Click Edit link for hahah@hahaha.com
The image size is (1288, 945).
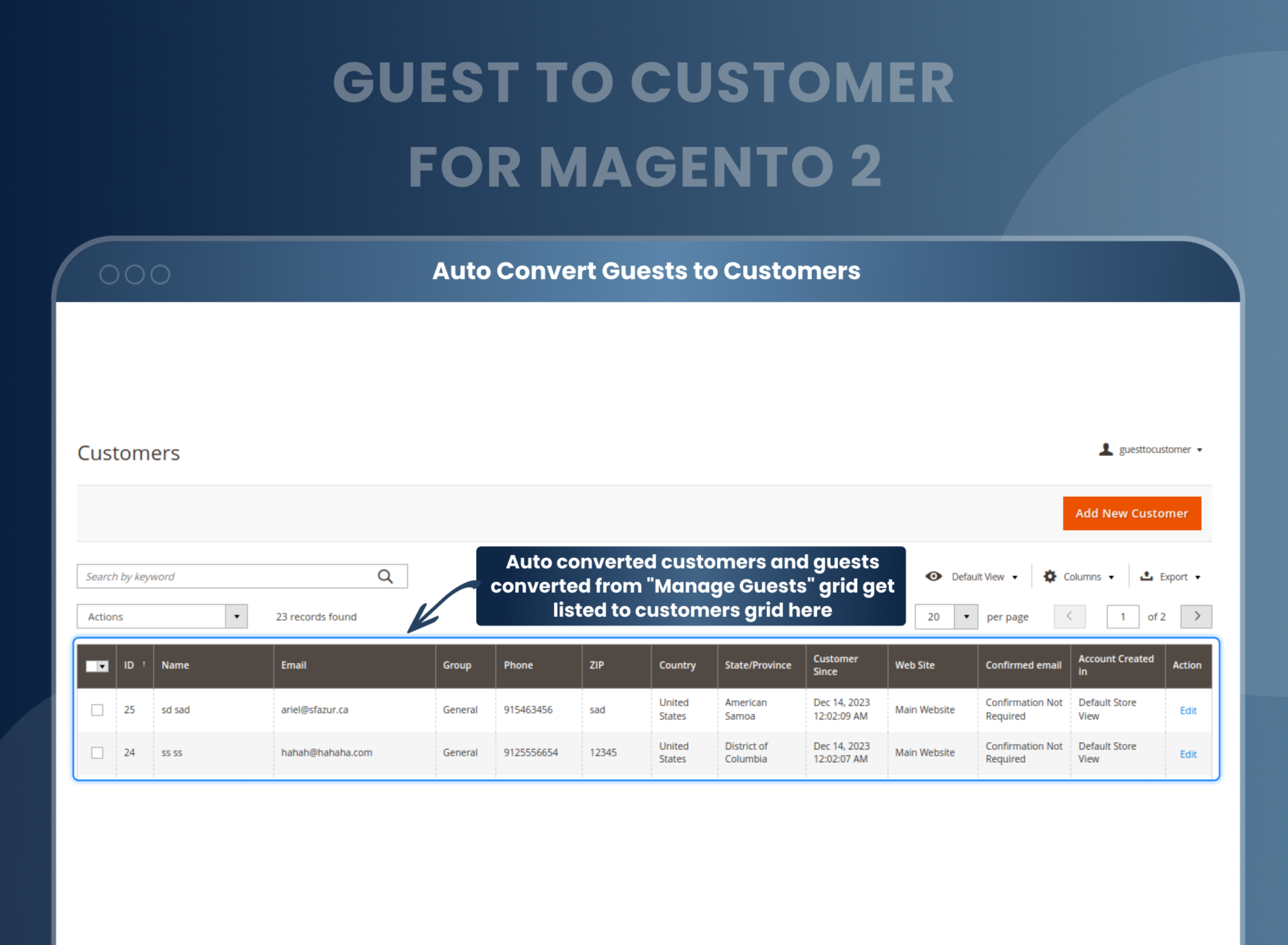(x=1188, y=754)
